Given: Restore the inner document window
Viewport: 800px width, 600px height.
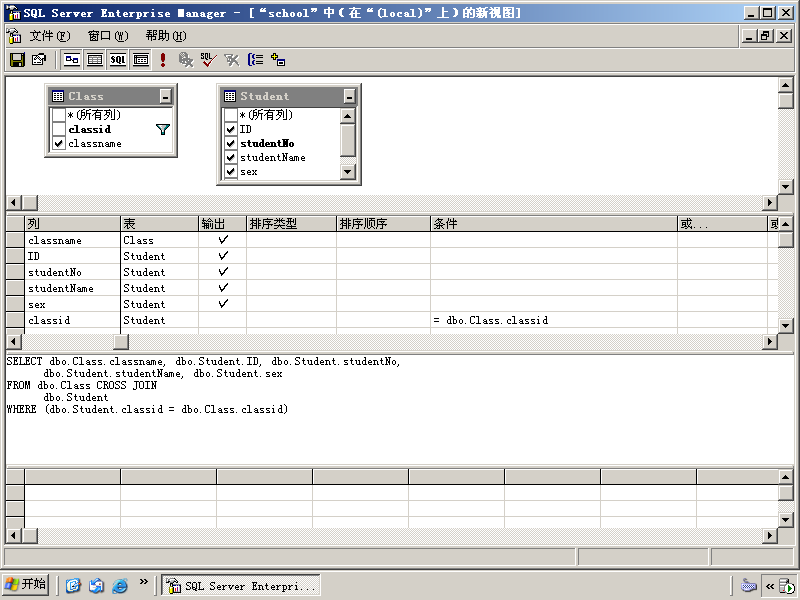Looking at the screenshot, I should point(765,36).
